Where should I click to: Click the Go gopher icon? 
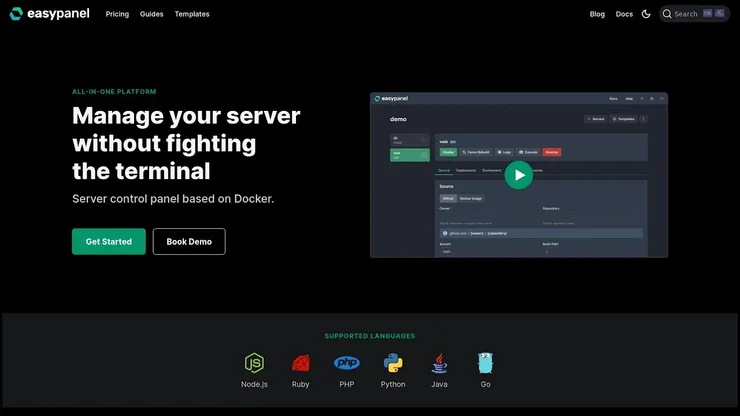485,363
